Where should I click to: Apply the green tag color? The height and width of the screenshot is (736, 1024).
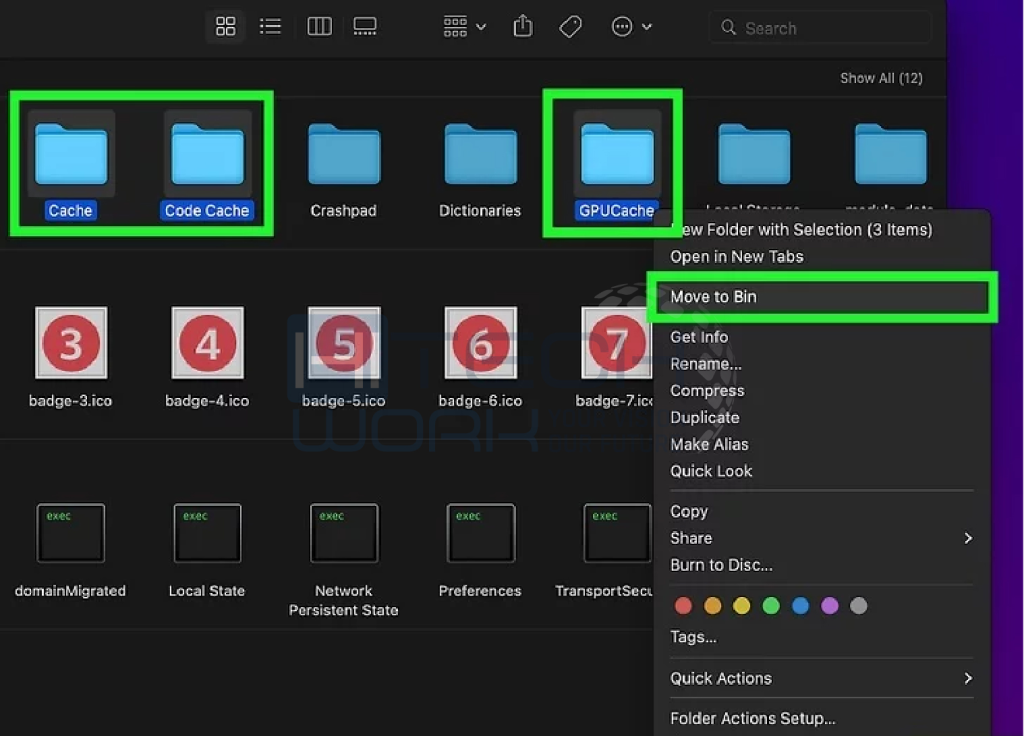[x=771, y=606]
